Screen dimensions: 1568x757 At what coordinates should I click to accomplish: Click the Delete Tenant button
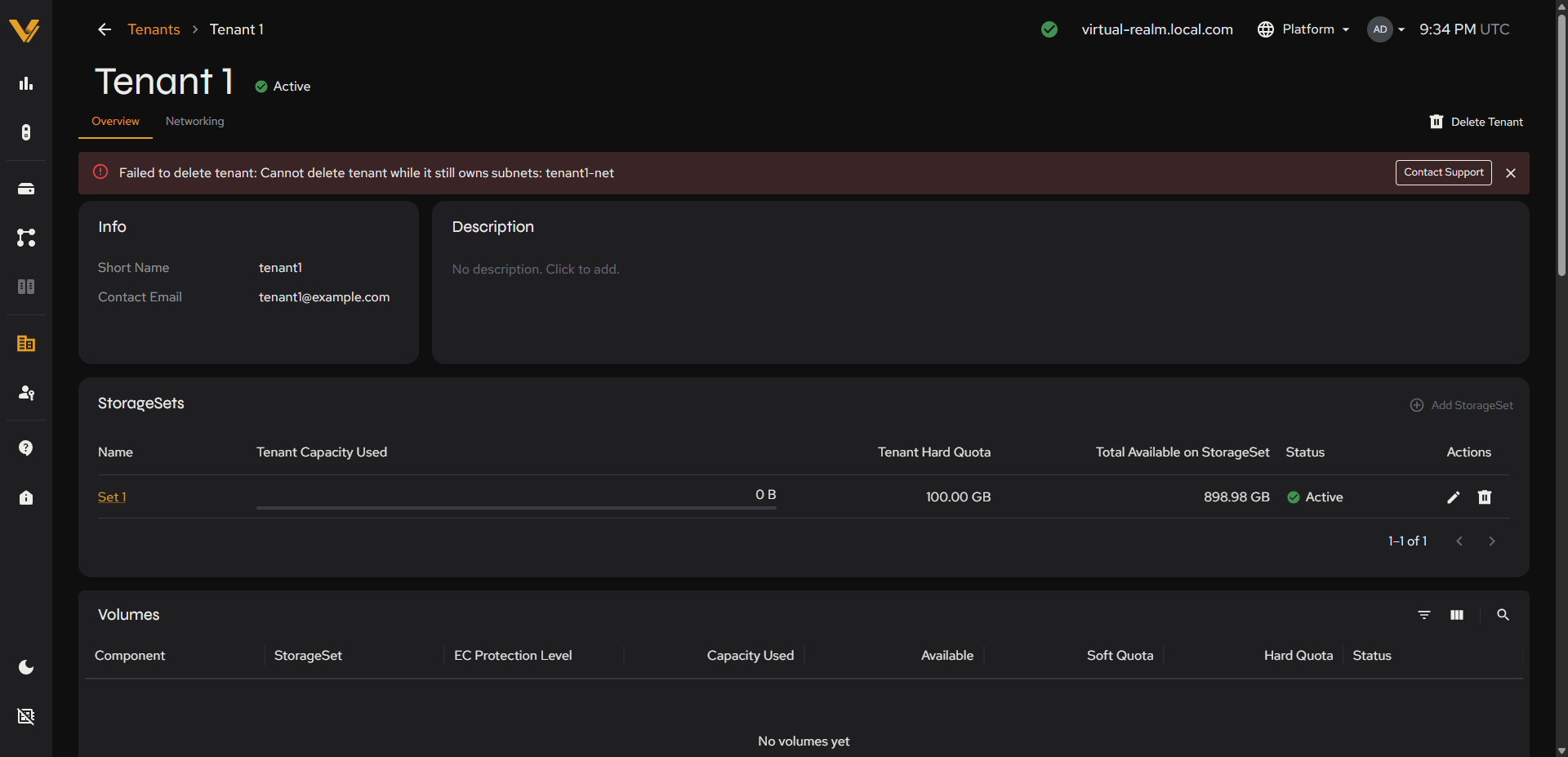point(1477,122)
